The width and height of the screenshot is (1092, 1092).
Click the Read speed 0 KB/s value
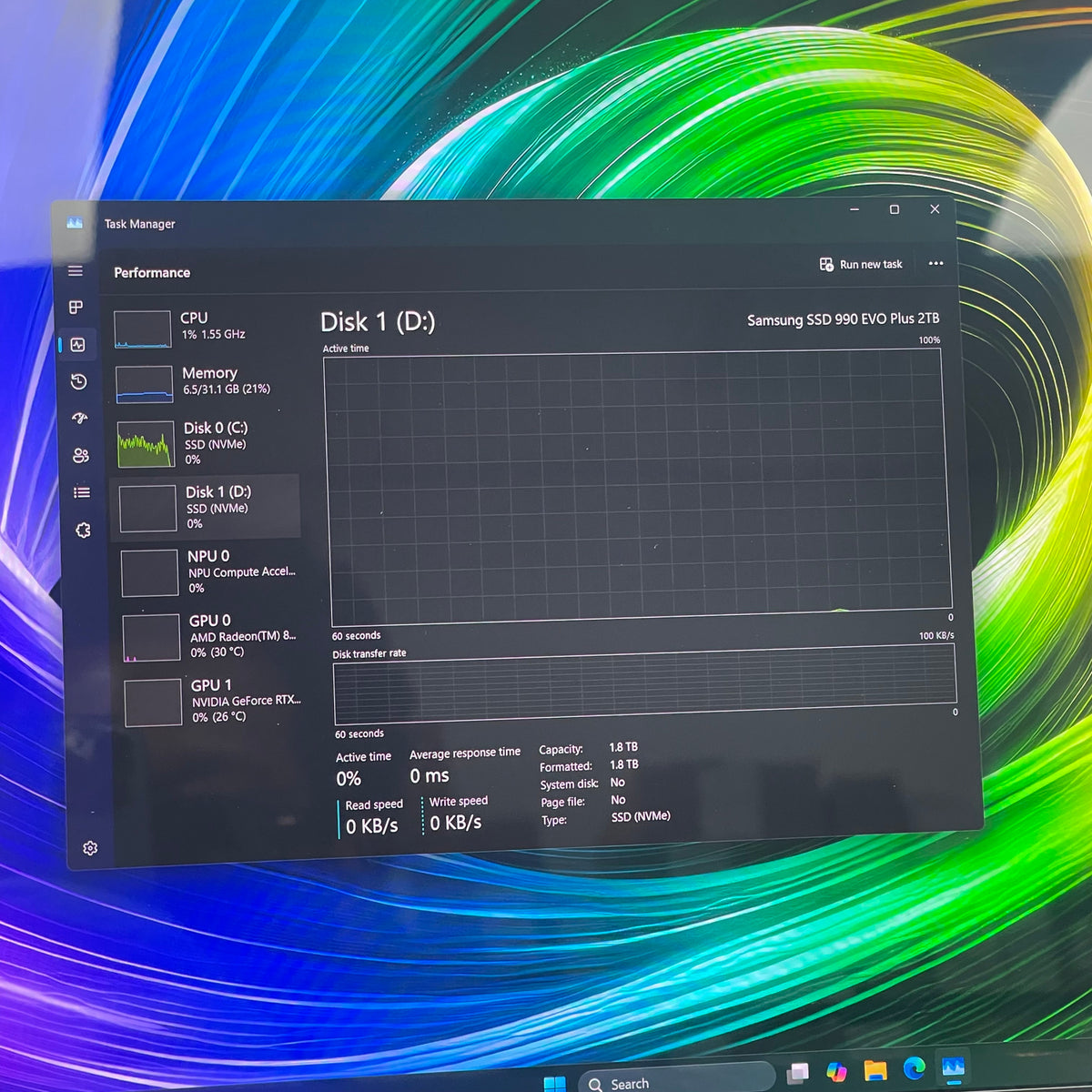tap(372, 826)
